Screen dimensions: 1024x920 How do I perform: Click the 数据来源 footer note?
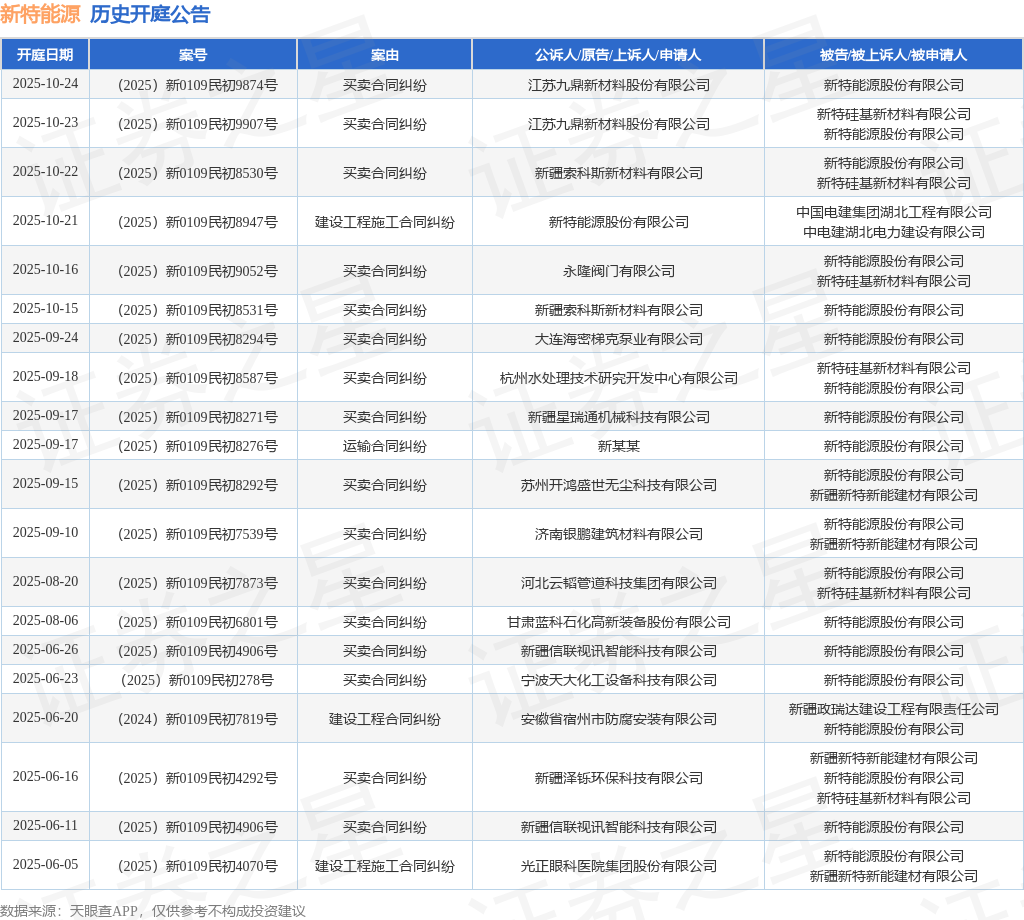153,911
